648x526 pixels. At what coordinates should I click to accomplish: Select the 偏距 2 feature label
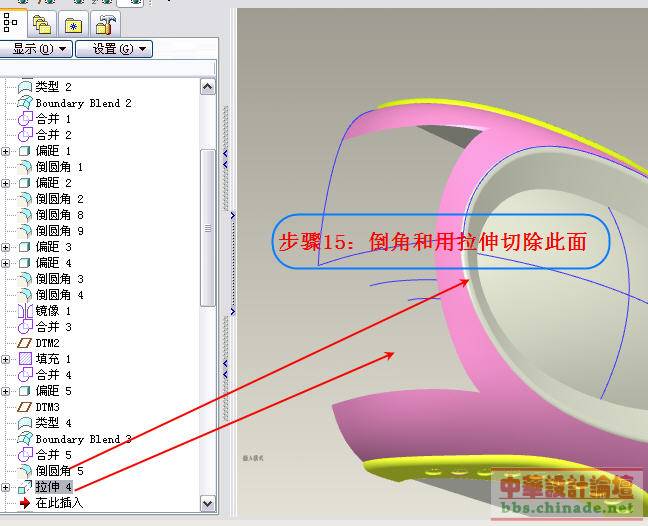pos(53,183)
